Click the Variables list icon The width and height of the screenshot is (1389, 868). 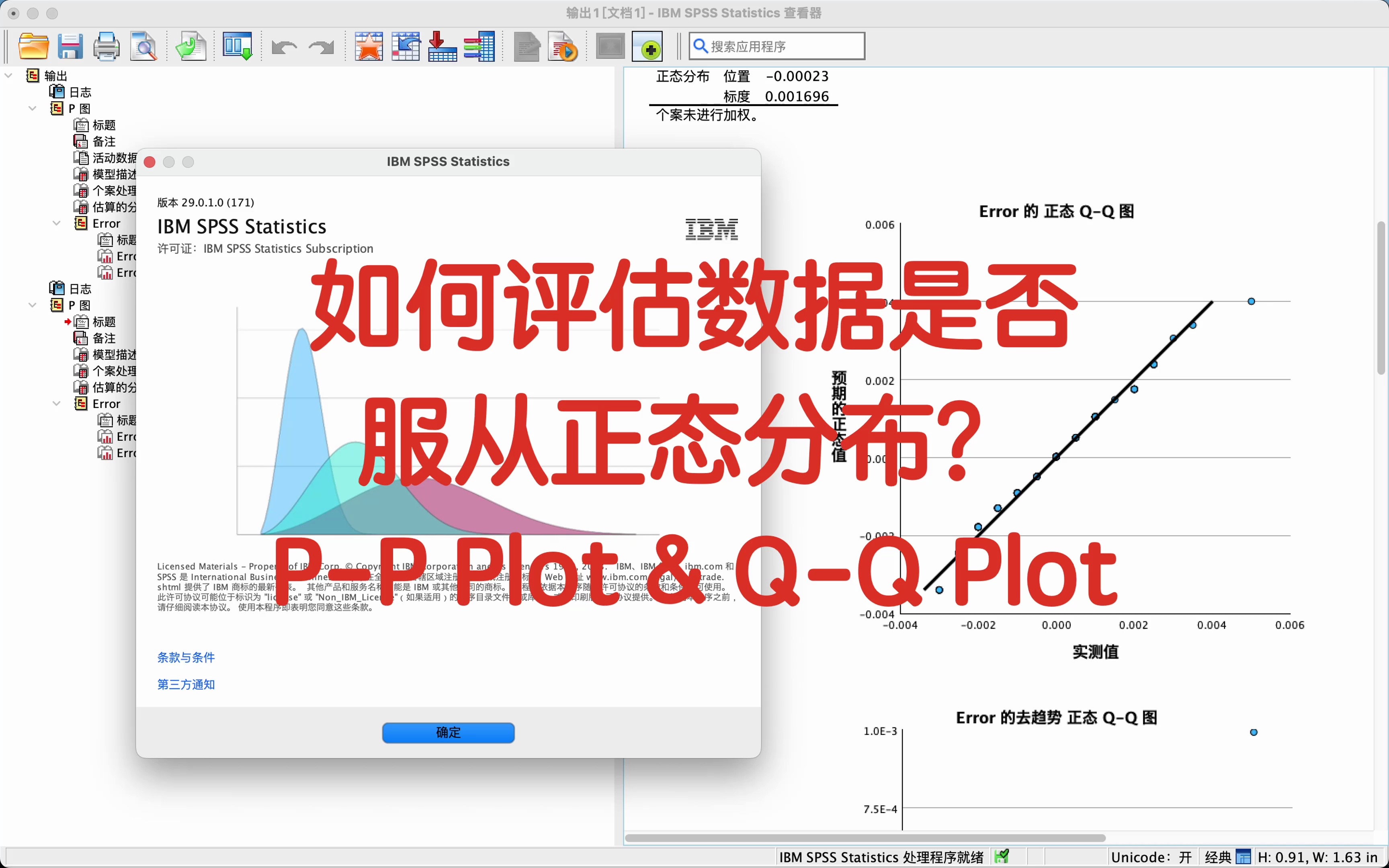[479, 47]
